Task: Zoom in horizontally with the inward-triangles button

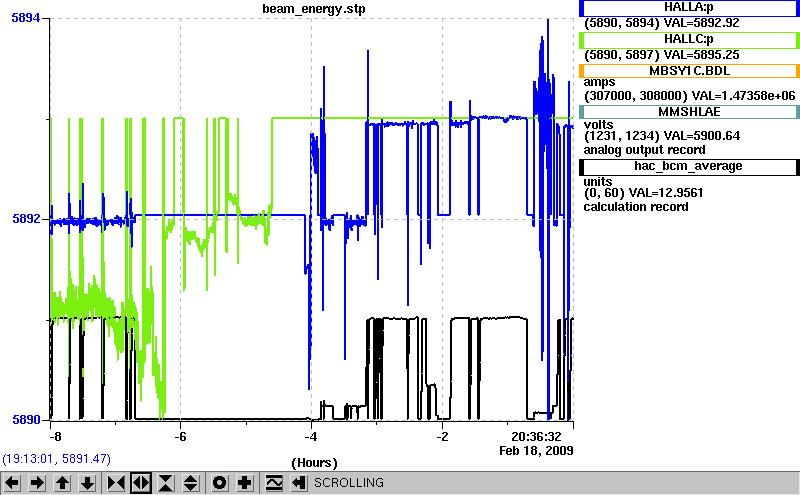Action: 116,483
